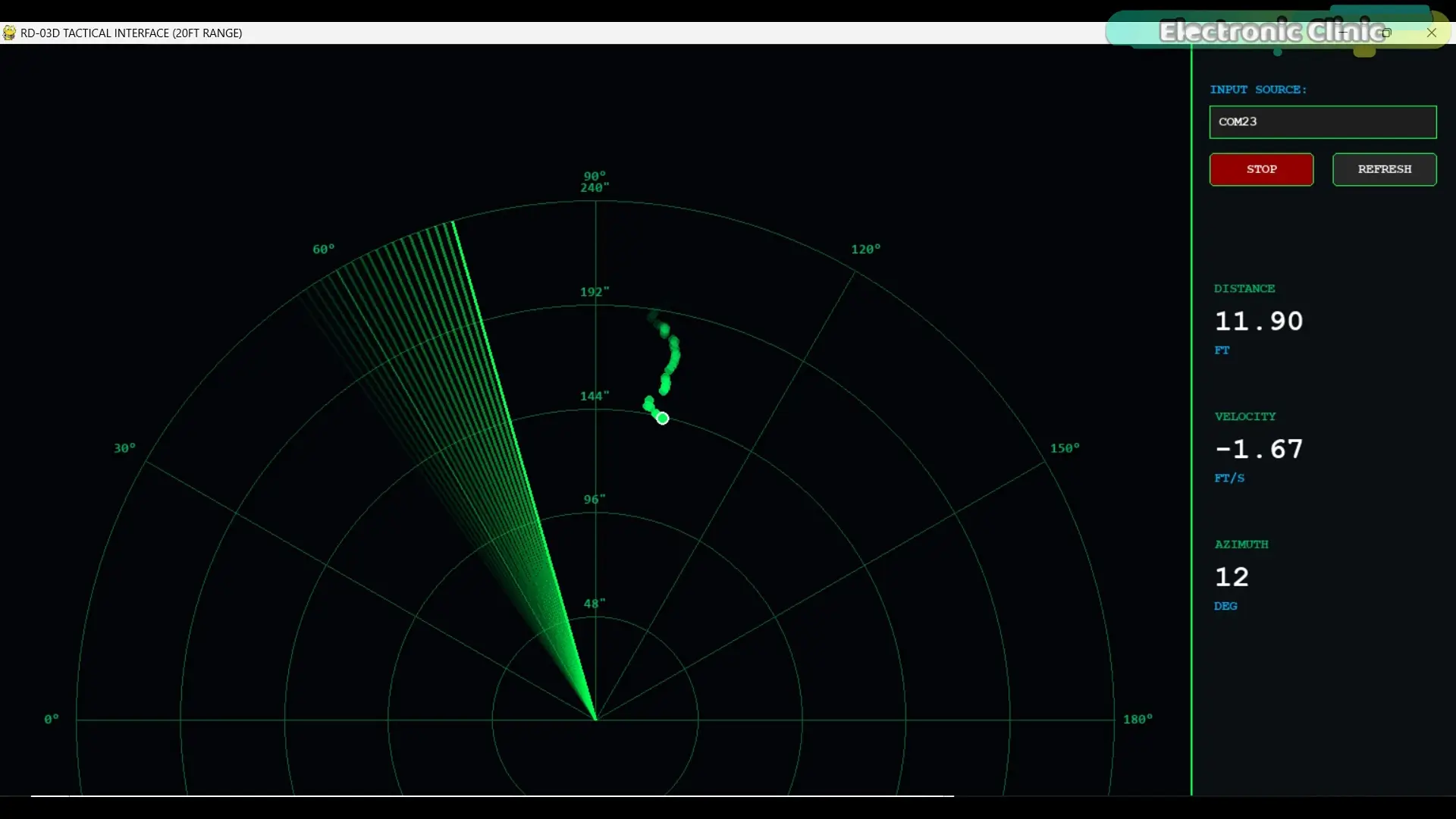The height and width of the screenshot is (819, 1456).
Task: Close the RD-03D Tactical Interface window
Action: [1431, 33]
